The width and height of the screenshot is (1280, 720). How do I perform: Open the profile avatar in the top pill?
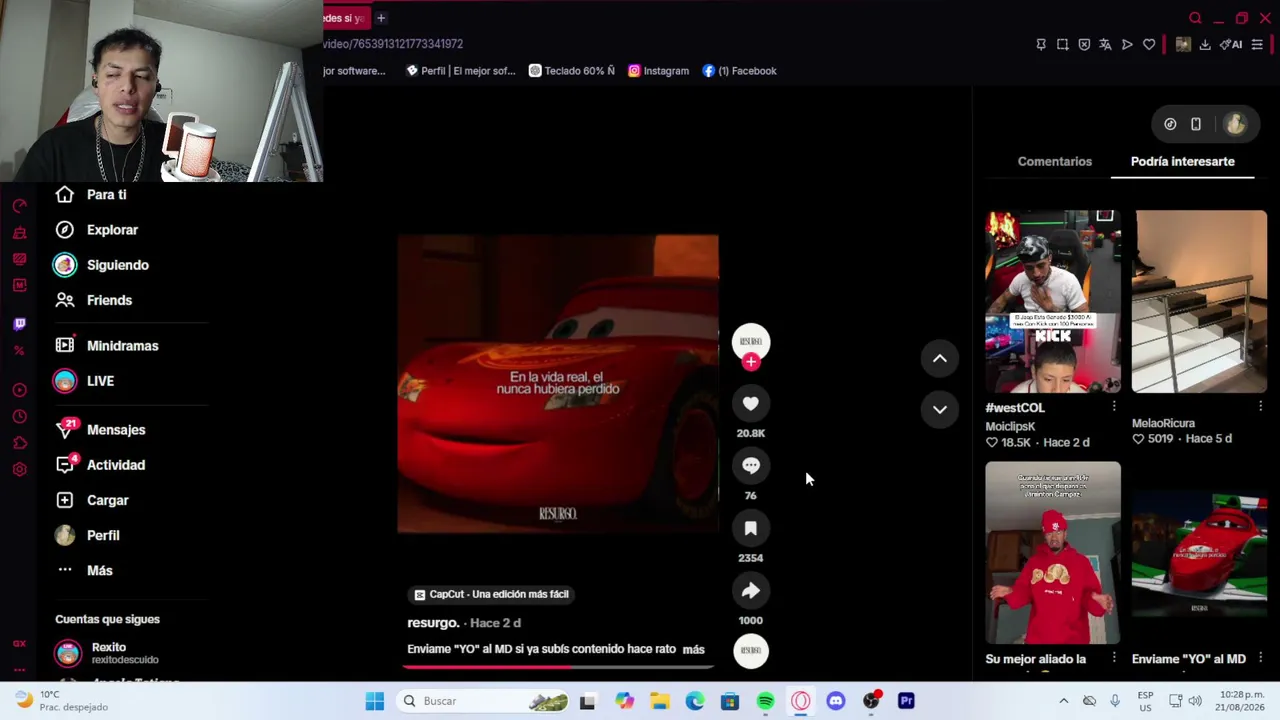point(1235,123)
